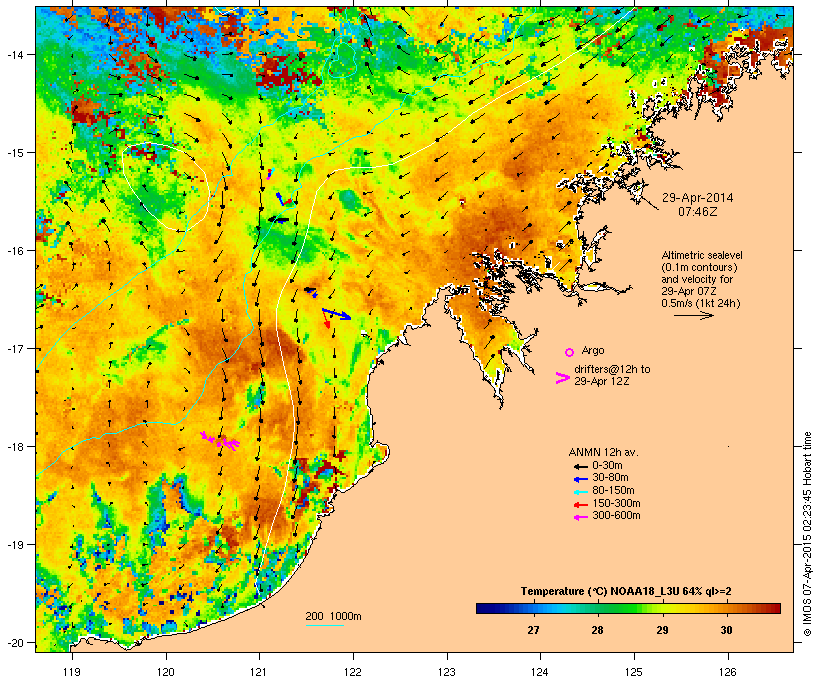Click the large blue current arrow near 122E
The image size is (820, 680).
tap(336, 314)
